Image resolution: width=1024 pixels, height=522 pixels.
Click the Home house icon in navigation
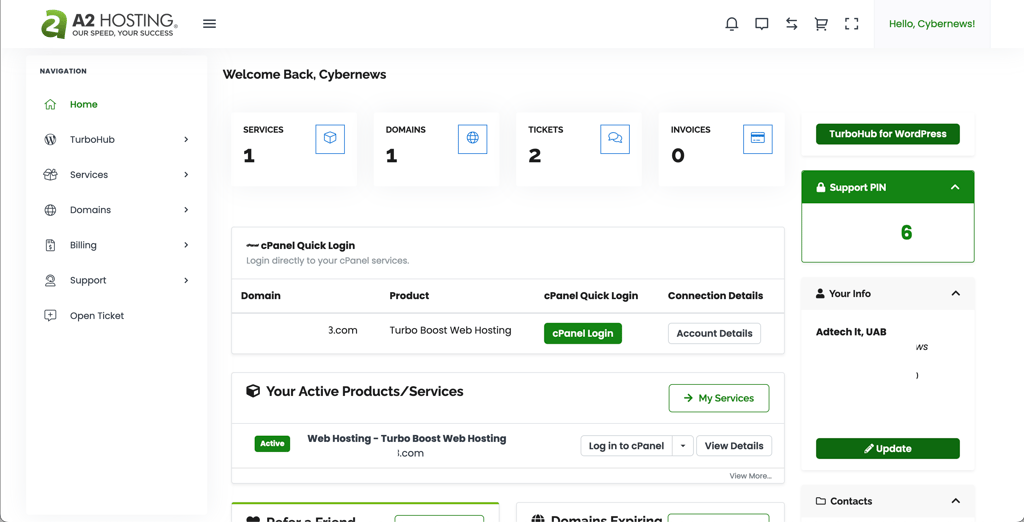(x=50, y=105)
